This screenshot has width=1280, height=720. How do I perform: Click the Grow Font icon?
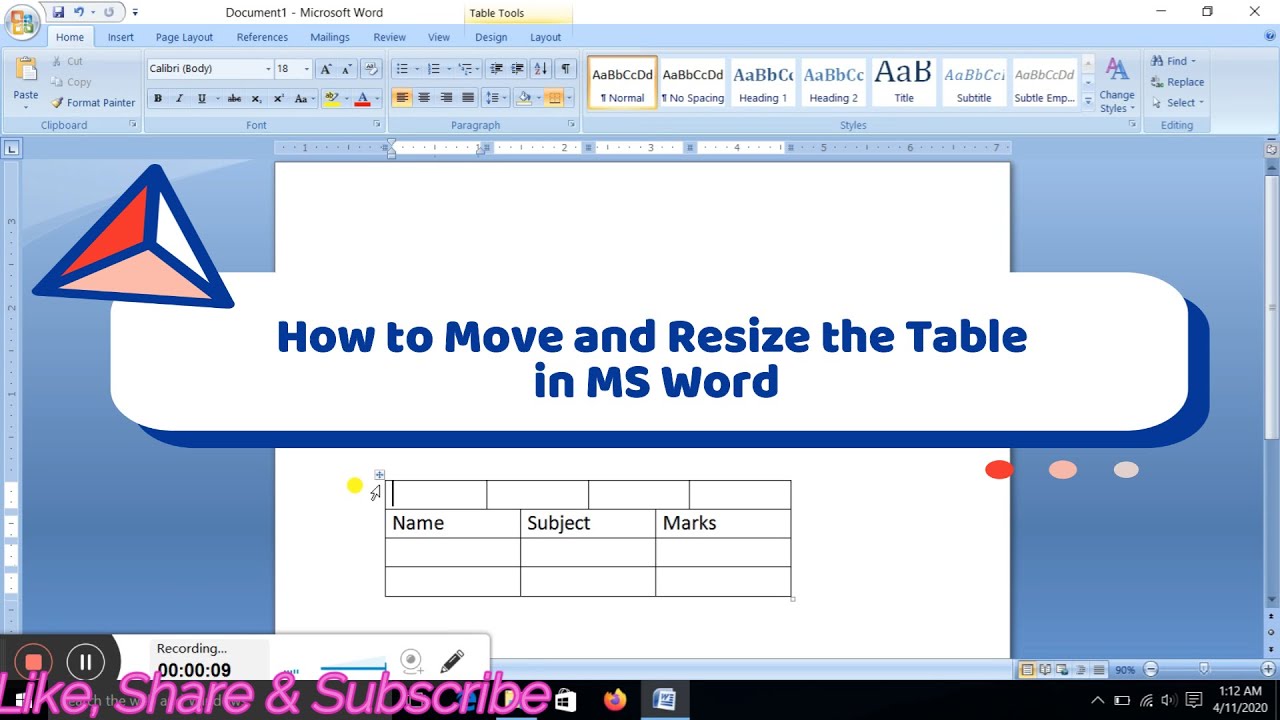point(326,69)
